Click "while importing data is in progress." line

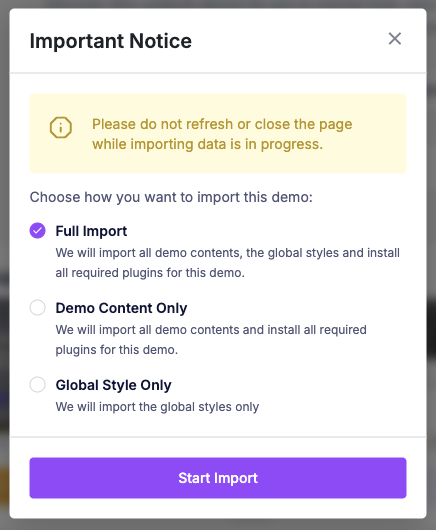(208, 144)
